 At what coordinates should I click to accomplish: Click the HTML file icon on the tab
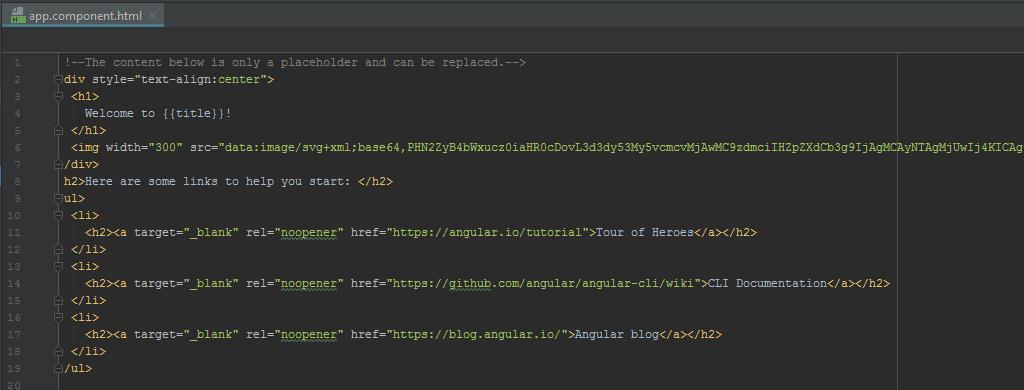click(19, 16)
